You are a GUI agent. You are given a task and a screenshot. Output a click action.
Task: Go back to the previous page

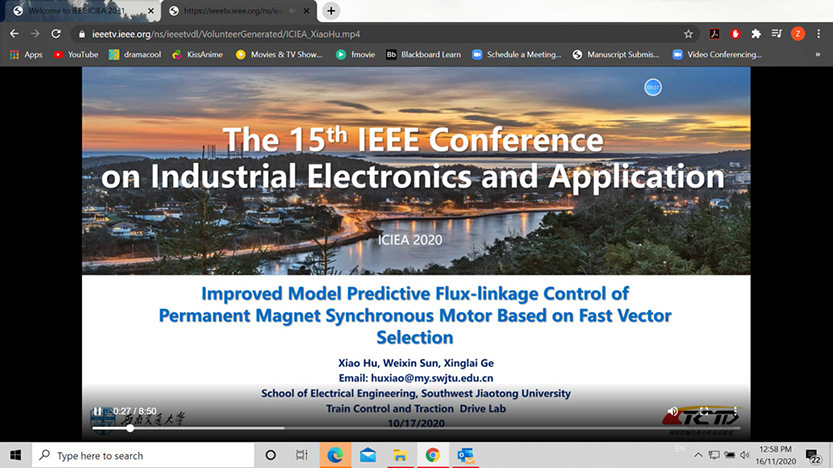click(14, 34)
